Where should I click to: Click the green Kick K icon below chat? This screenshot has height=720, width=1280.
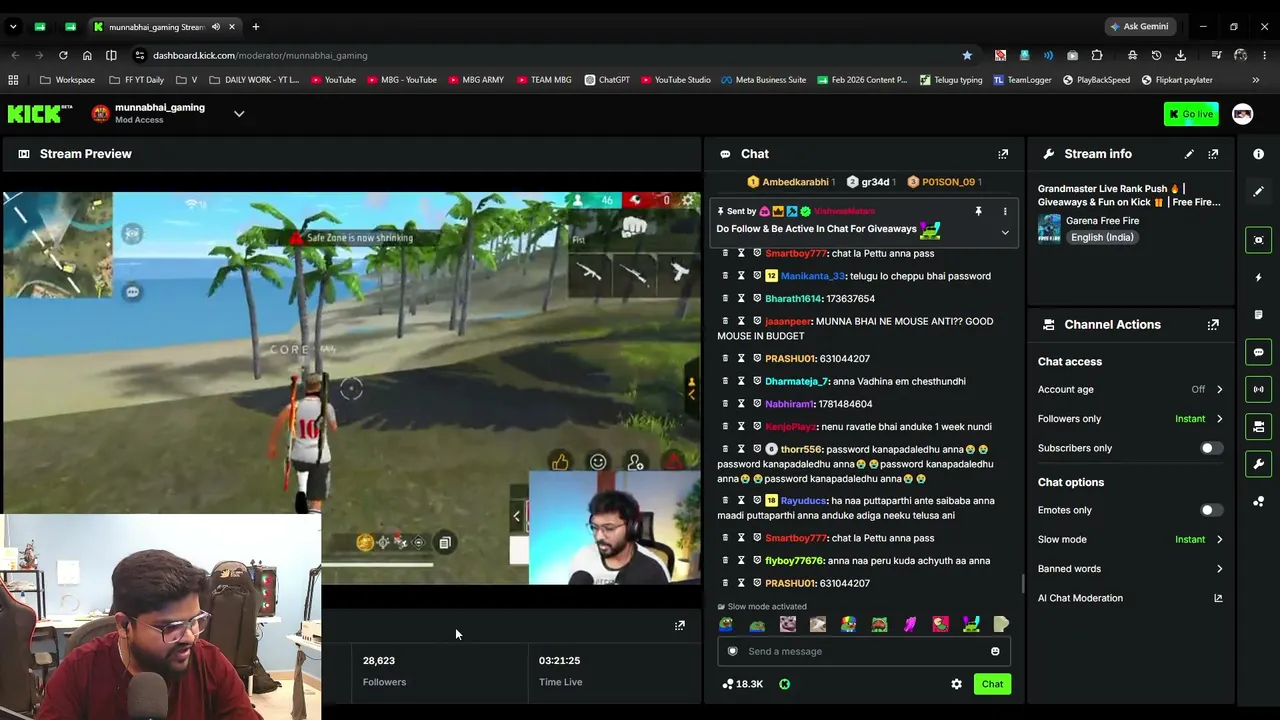click(x=784, y=684)
